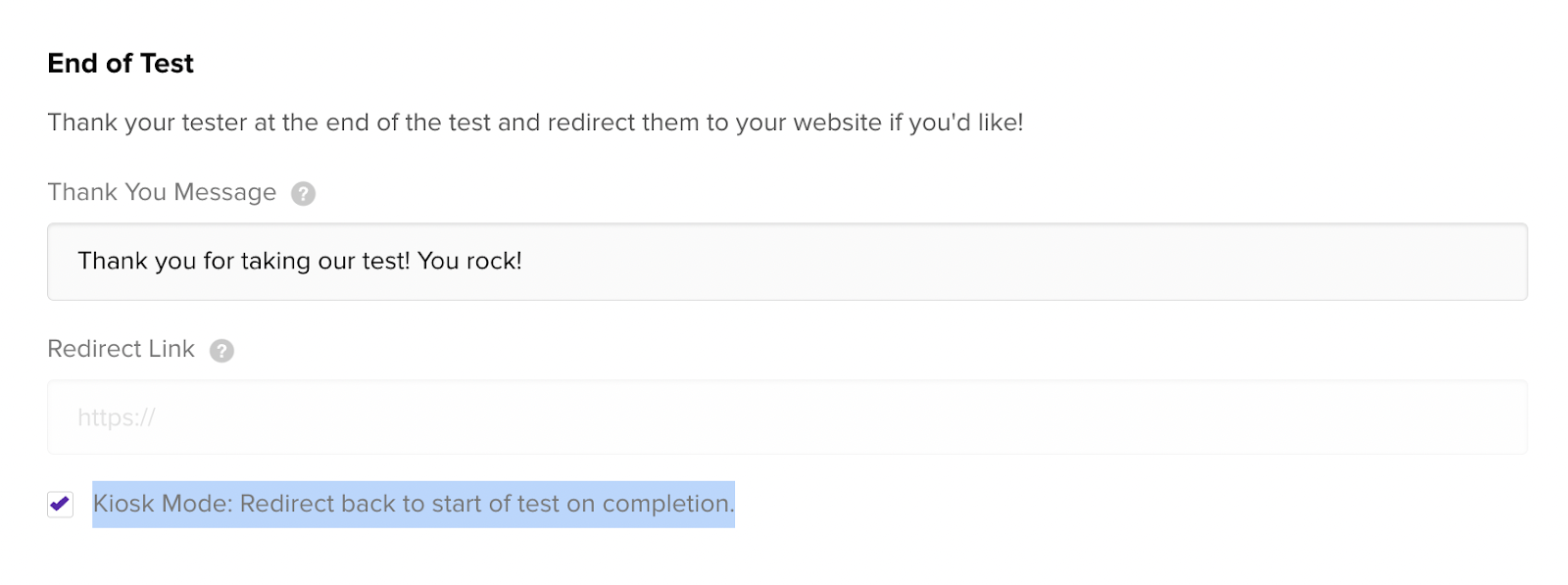Click into the Redirect Link https:// field
This screenshot has width=1568, height=585.
pyautogui.click(x=787, y=417)
